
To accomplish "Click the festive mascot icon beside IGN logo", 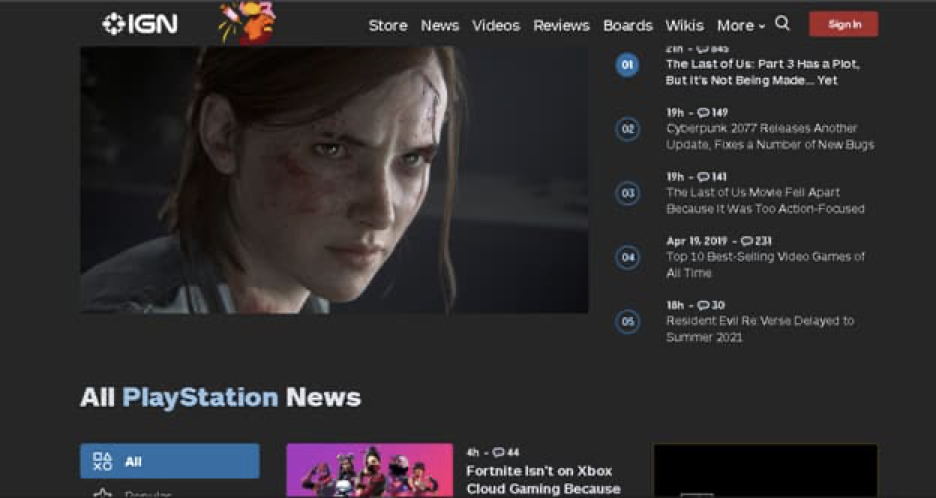I will [247, 23].
